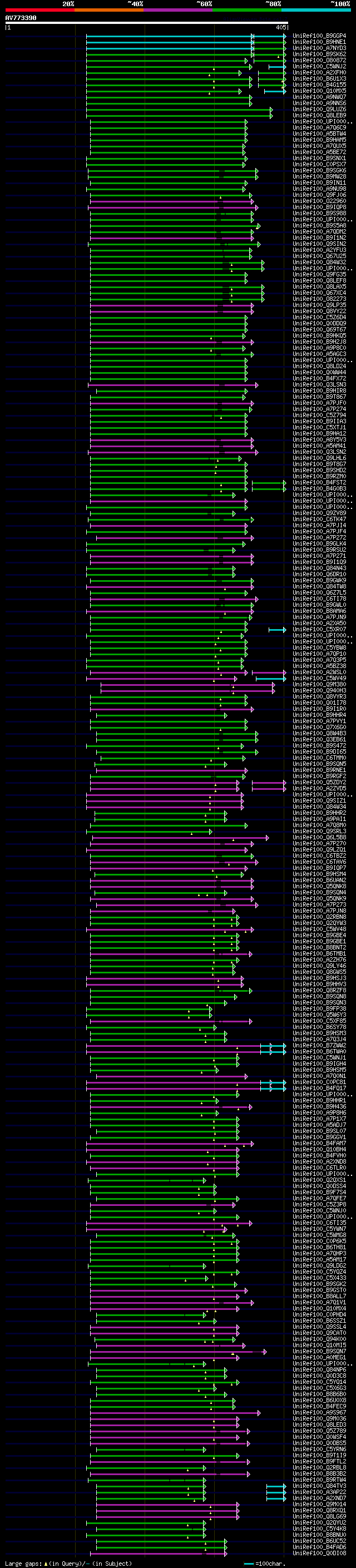Select hit UniRef100_O82273
This screenshot has width=356, height=1568.
click(x=319, y=299)
